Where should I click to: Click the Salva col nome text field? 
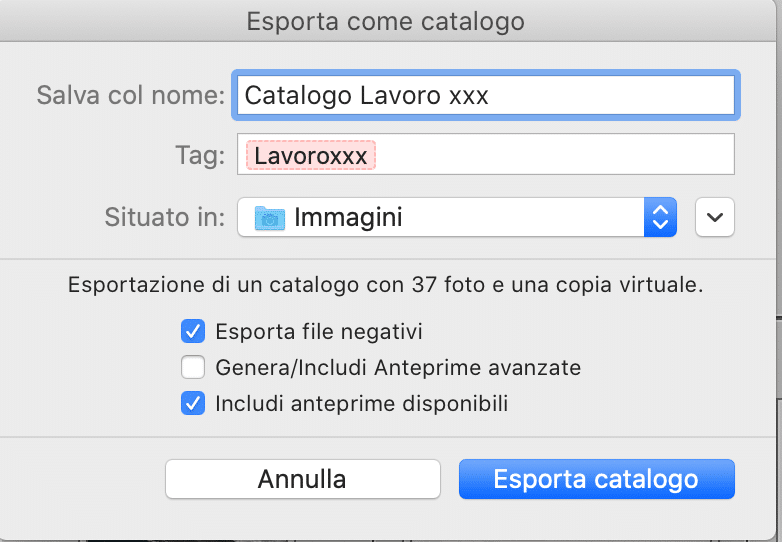(486, 95)
